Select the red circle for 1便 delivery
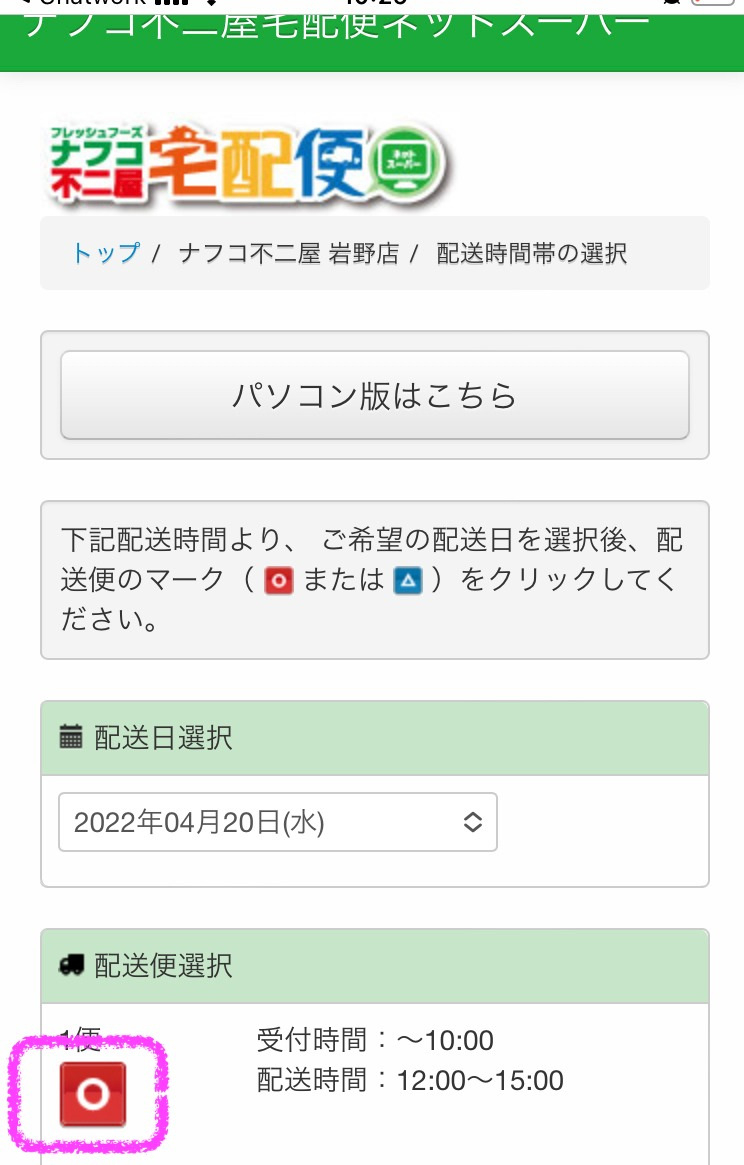The width and height of the screenshot is (744, 1165). click(92, 1095)
